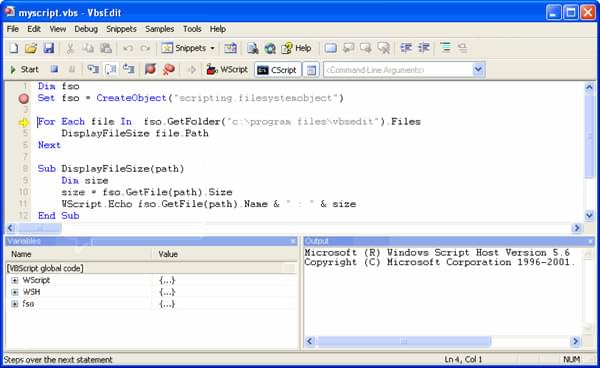Click the Stop debugging square icon
Viewport: 600px width, 368px height.
click(x=54, y=69)
